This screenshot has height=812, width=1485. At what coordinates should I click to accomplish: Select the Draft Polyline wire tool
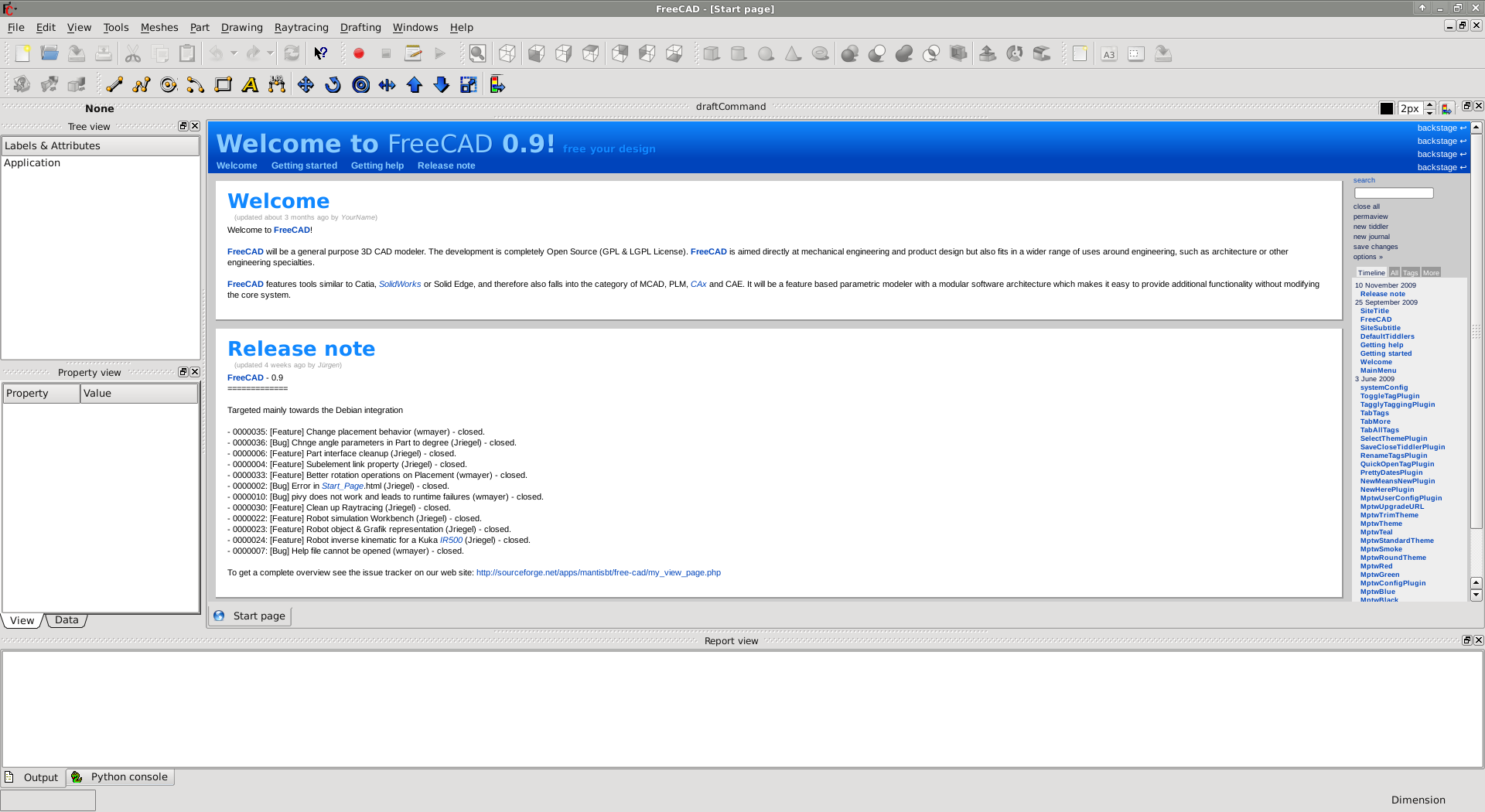tap(142, 84)
